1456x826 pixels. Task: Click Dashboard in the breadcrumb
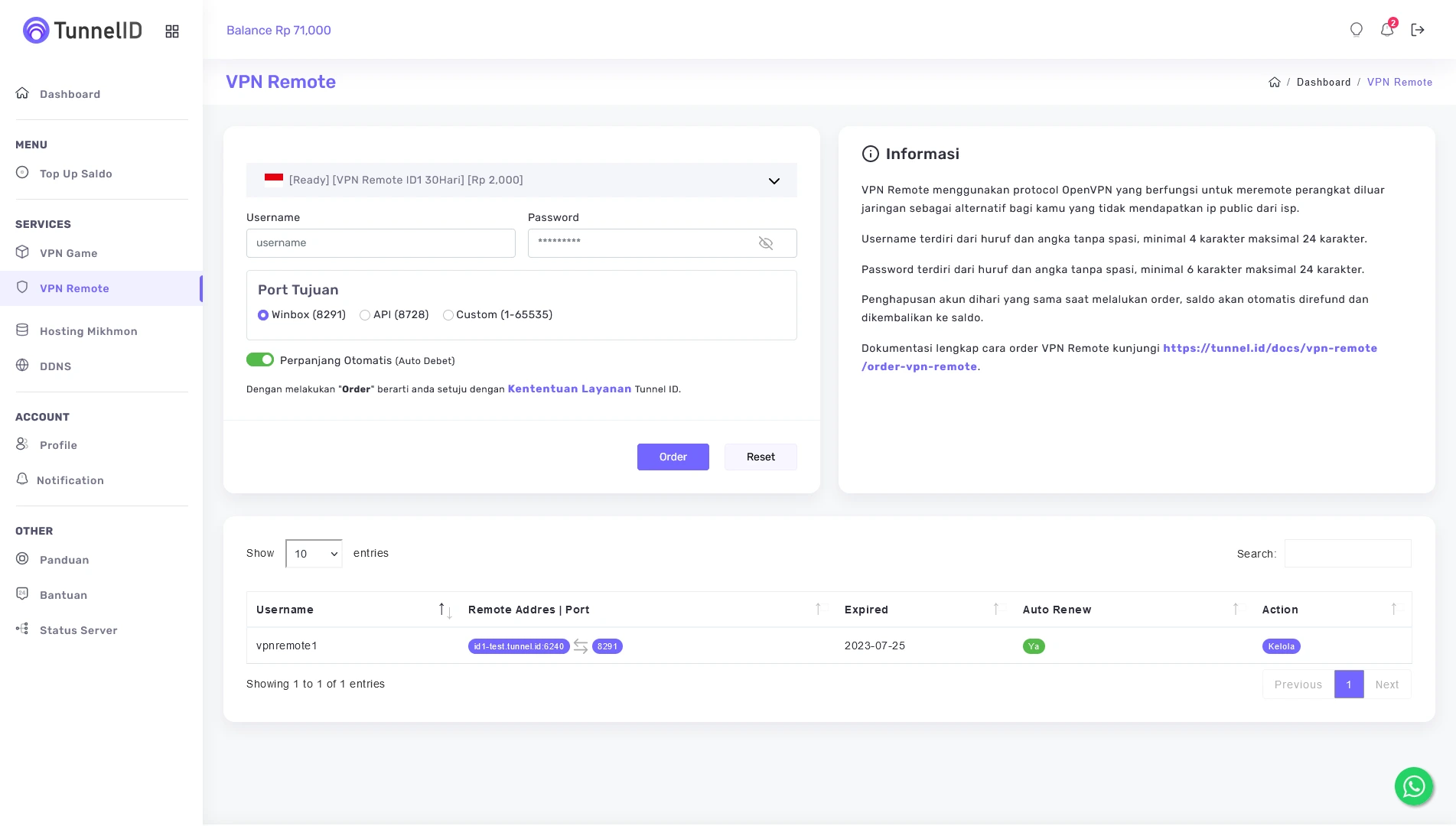[1324, 83]
